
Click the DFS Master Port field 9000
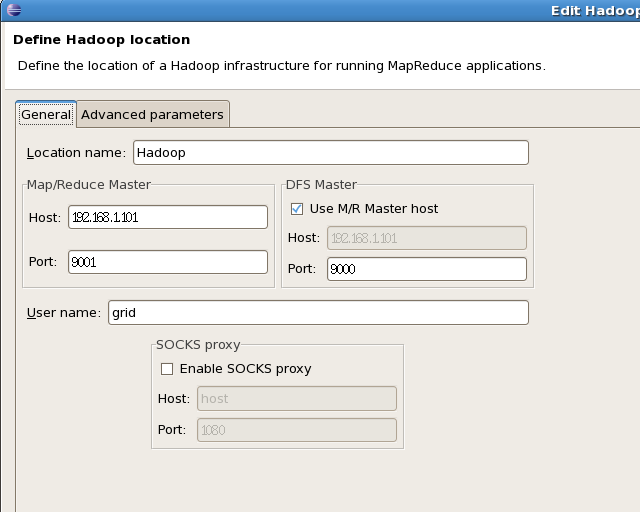click(427, 269)
